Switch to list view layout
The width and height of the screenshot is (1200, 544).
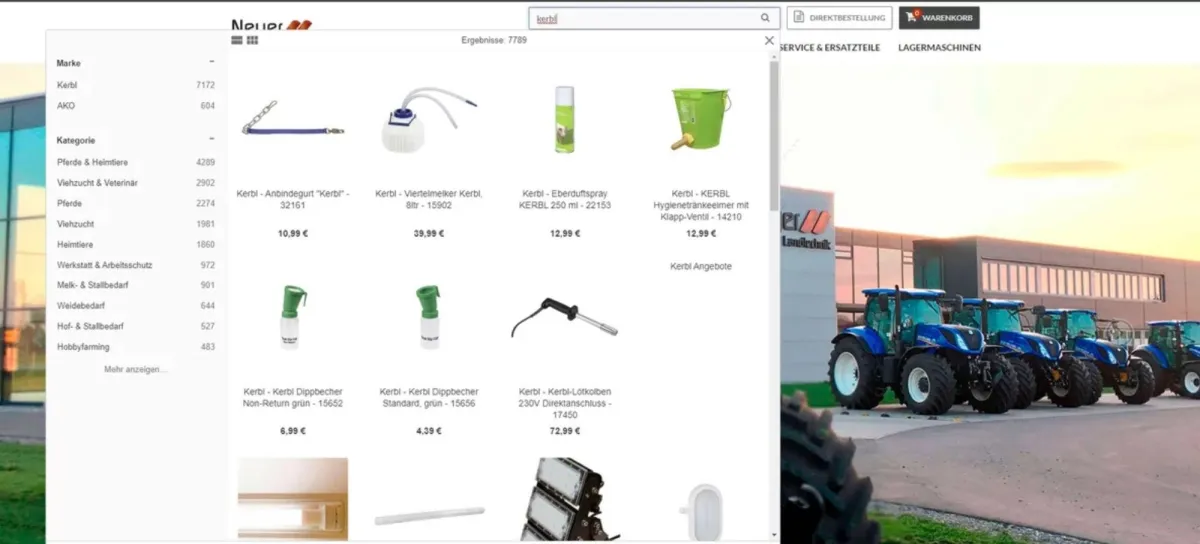[x=237, y=40]
